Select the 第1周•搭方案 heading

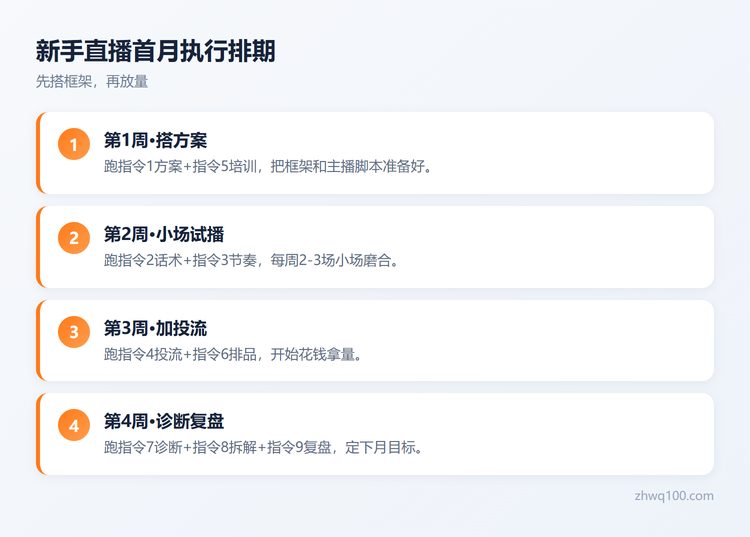[x=155, y=141]
